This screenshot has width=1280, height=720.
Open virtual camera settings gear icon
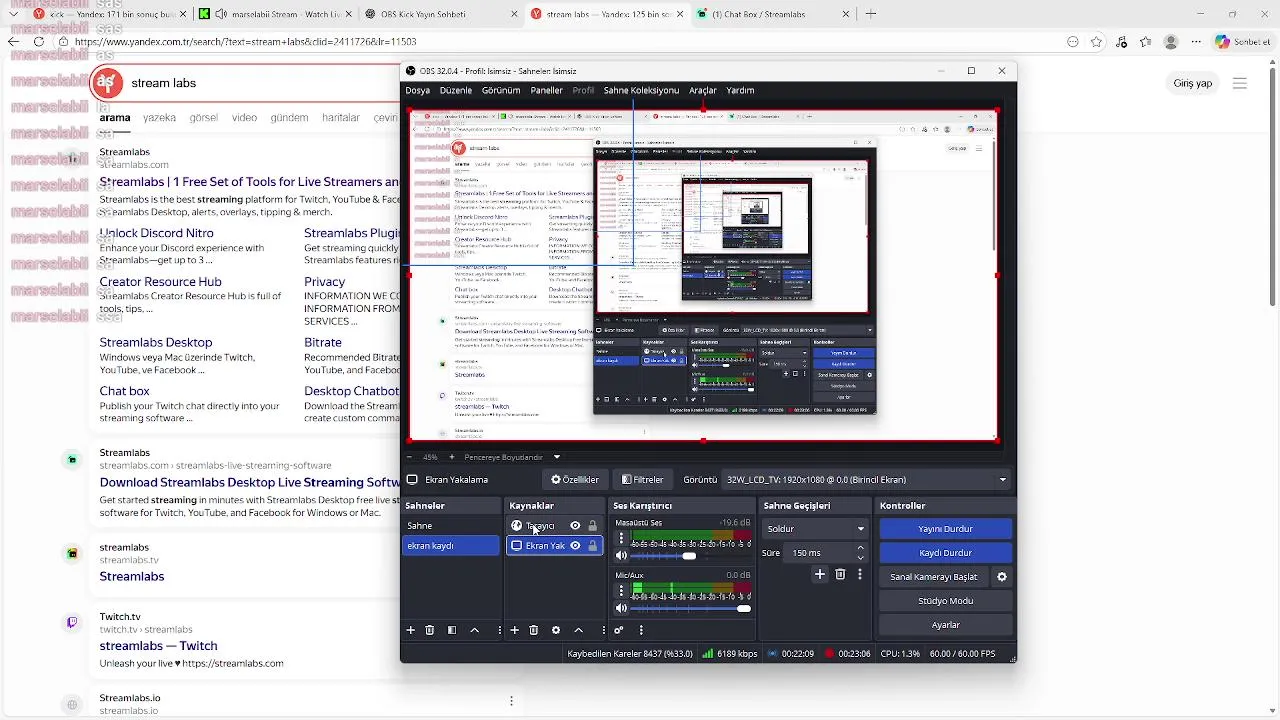1002,577
